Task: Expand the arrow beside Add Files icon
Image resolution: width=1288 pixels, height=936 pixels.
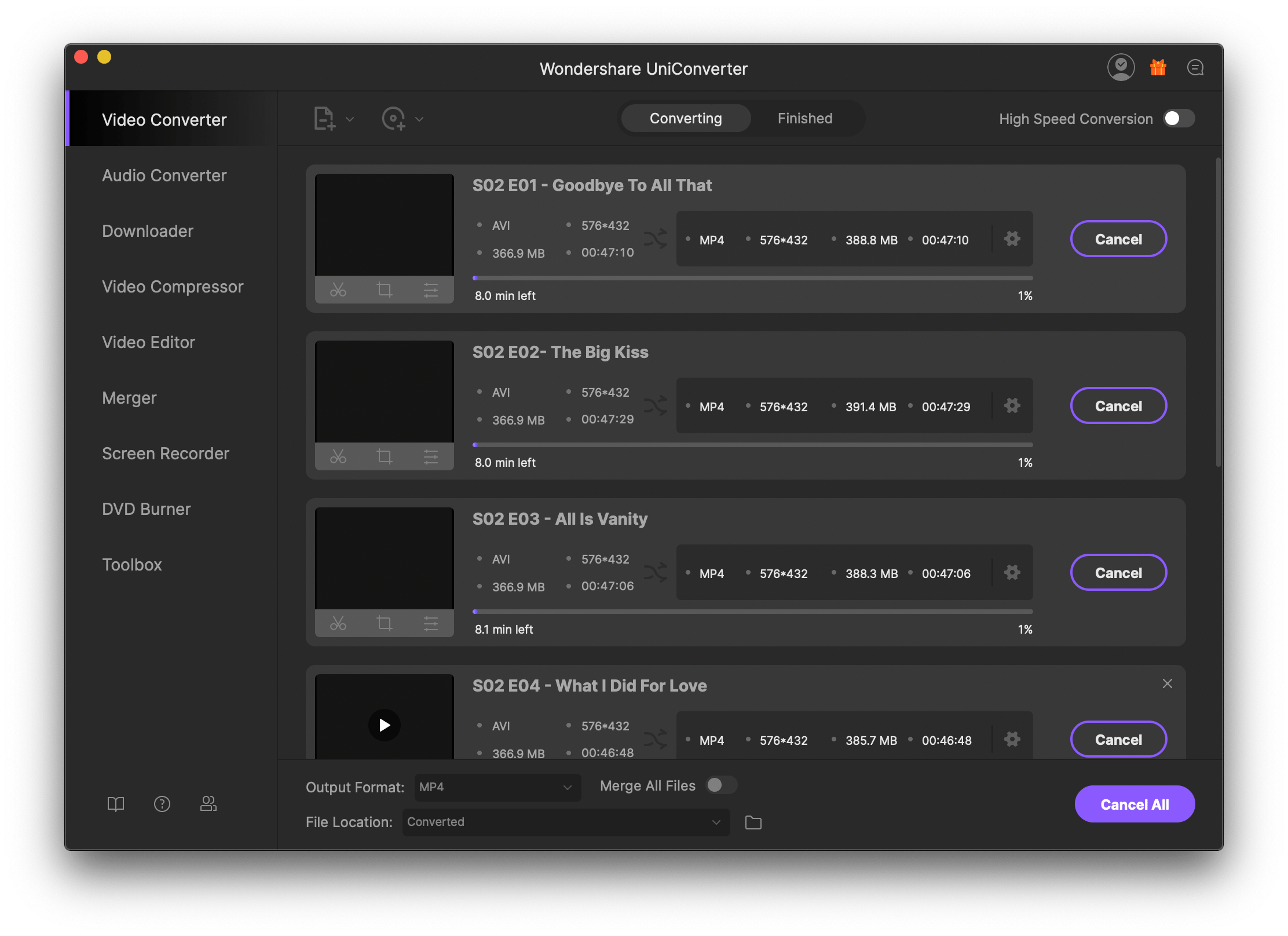Action: tap(350, 119)
